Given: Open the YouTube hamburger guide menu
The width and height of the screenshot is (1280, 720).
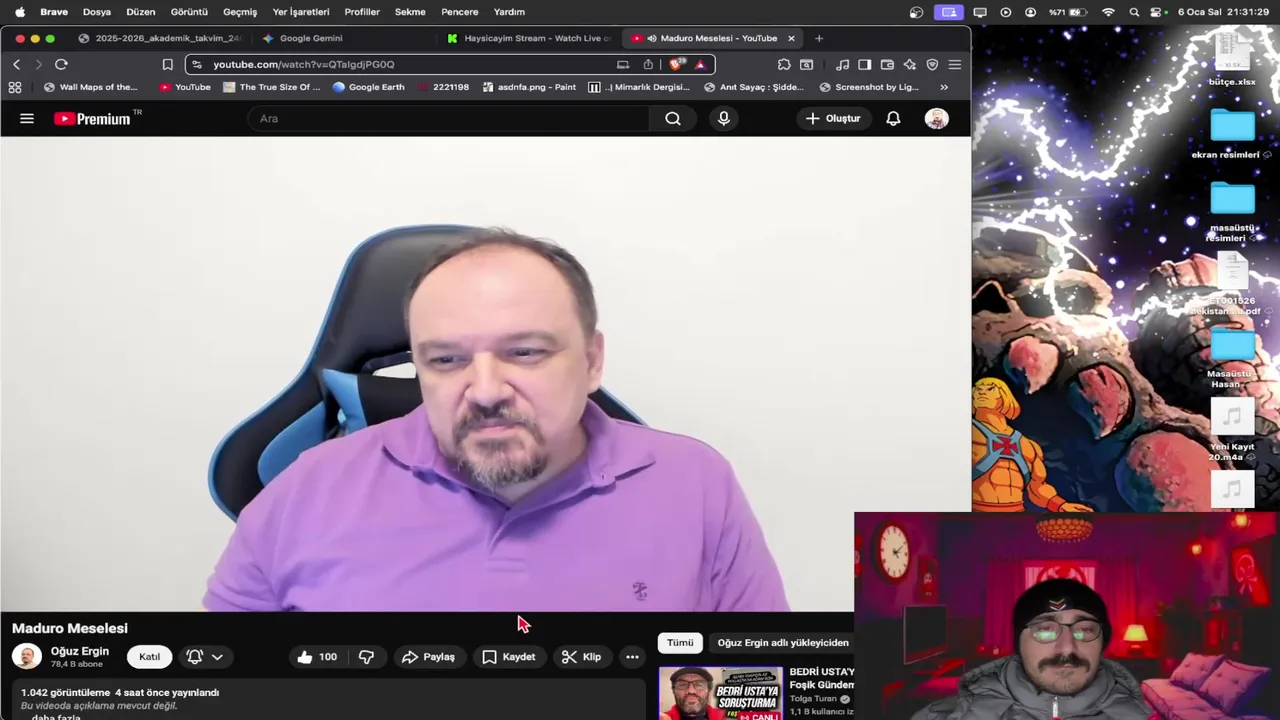Looking at the screenshot, I should [27, 118].
